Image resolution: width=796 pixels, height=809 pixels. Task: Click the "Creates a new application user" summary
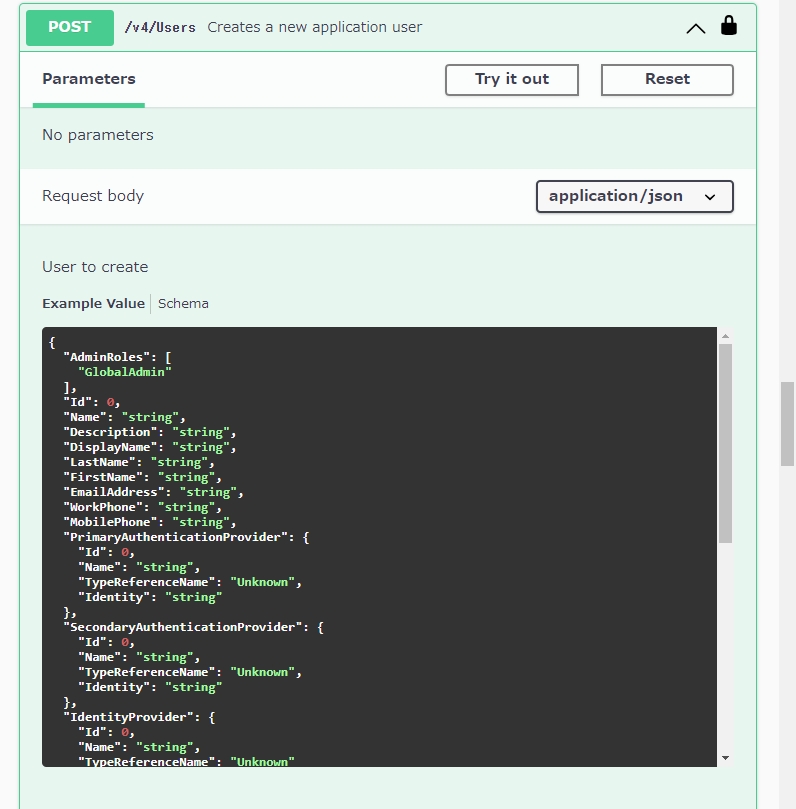click(x=315, y=27)
